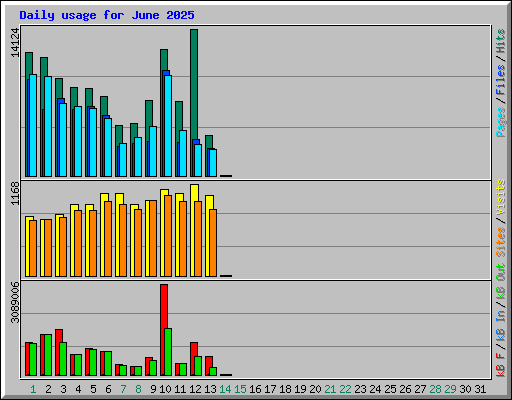Click the day 6 label on the axis
The height and width of the screenshot is (400, 512).
pyautogui.click(x=108, y=389)
